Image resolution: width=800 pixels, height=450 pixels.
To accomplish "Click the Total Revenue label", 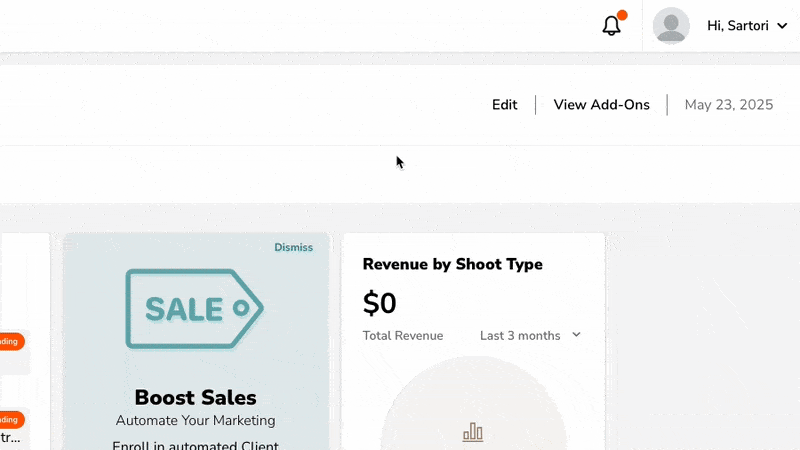I will pyautogui.click(x=402, y=336).
